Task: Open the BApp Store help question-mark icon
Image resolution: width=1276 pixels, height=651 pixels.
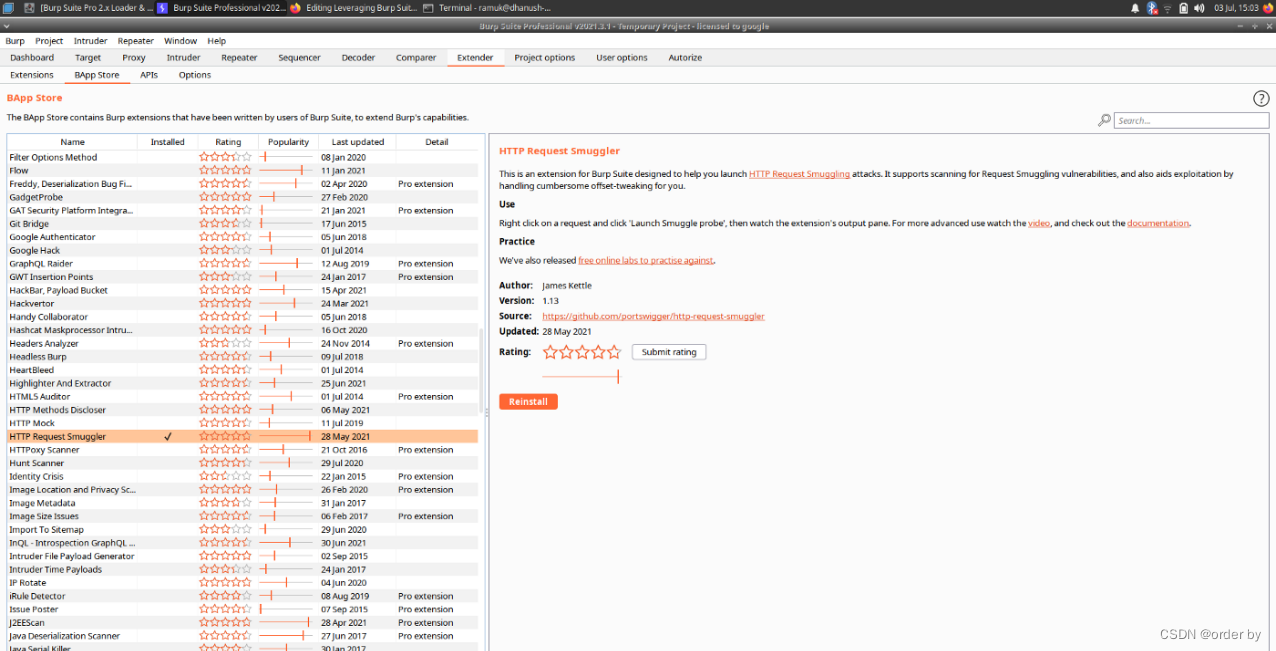Action: coord(1261,98)
